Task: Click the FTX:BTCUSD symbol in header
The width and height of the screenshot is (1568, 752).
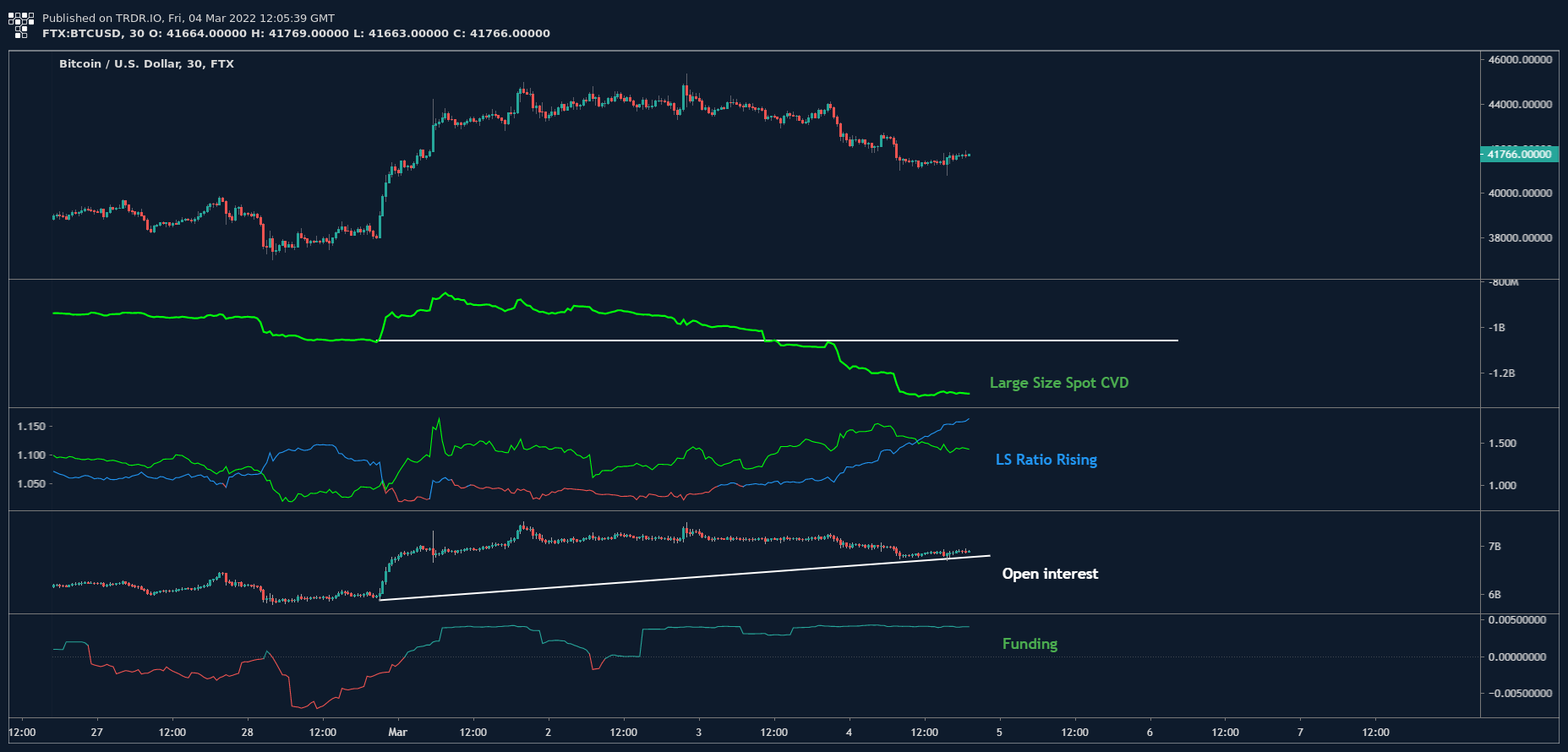Action: (82, 34)
